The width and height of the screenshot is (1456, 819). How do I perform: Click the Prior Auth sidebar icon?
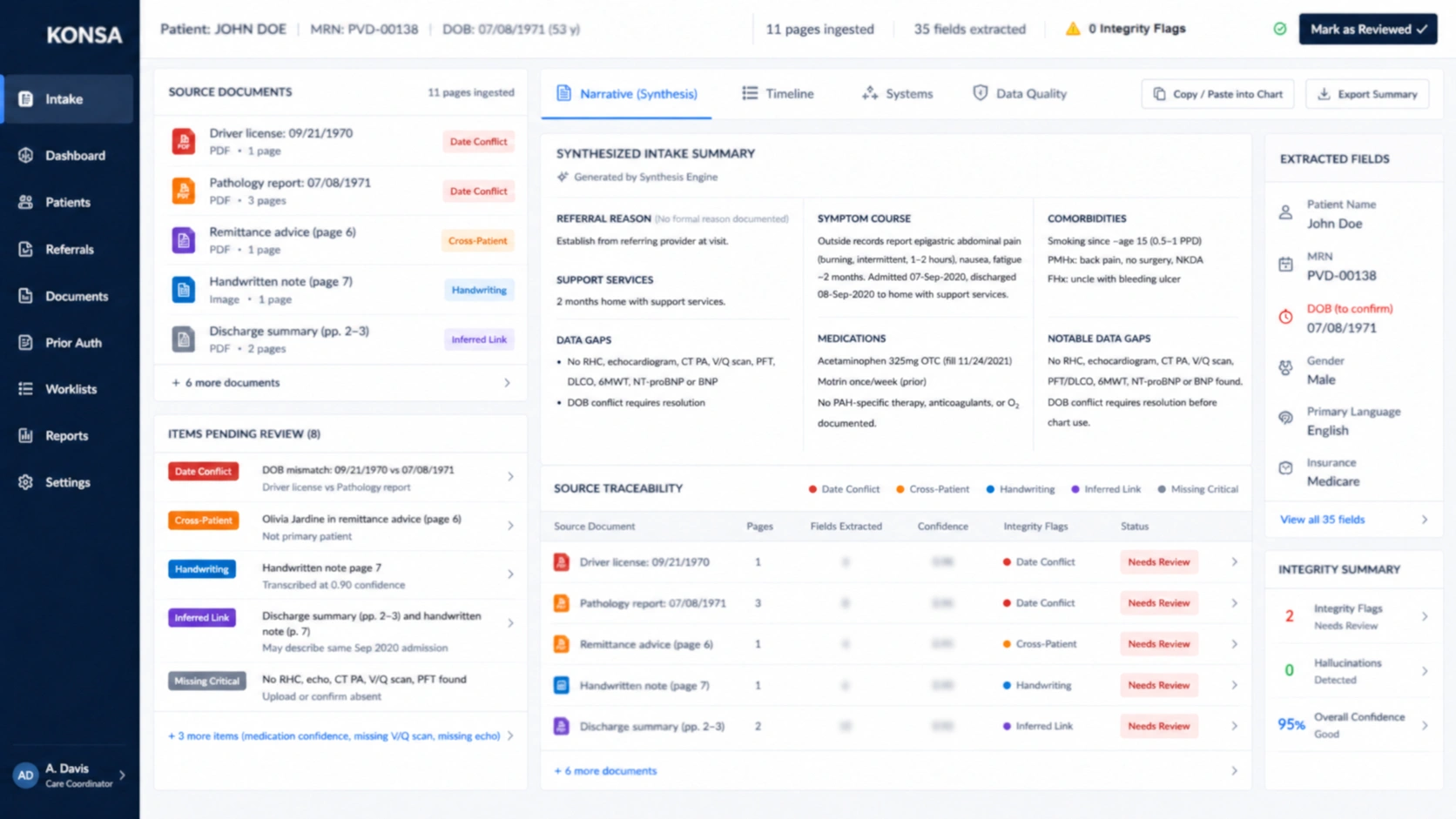(25, 343)
